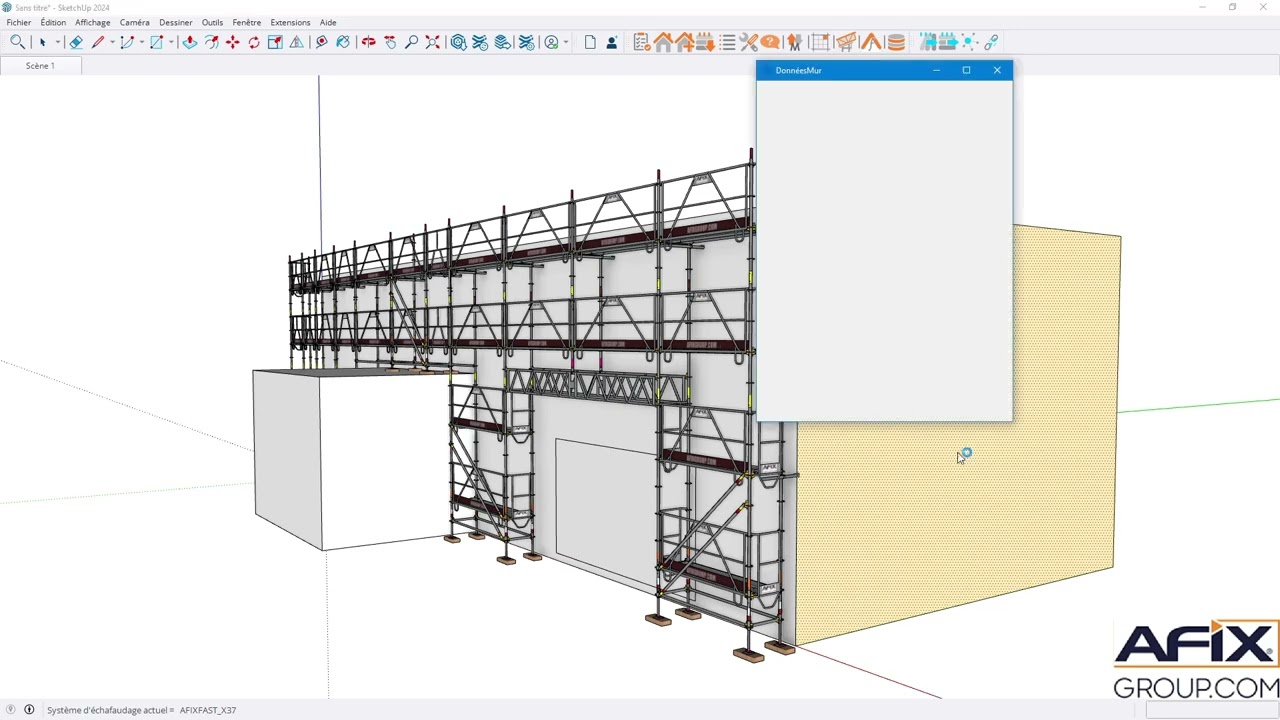
Task: Select the Pan hand tool
Action: (x=390, y=42)
